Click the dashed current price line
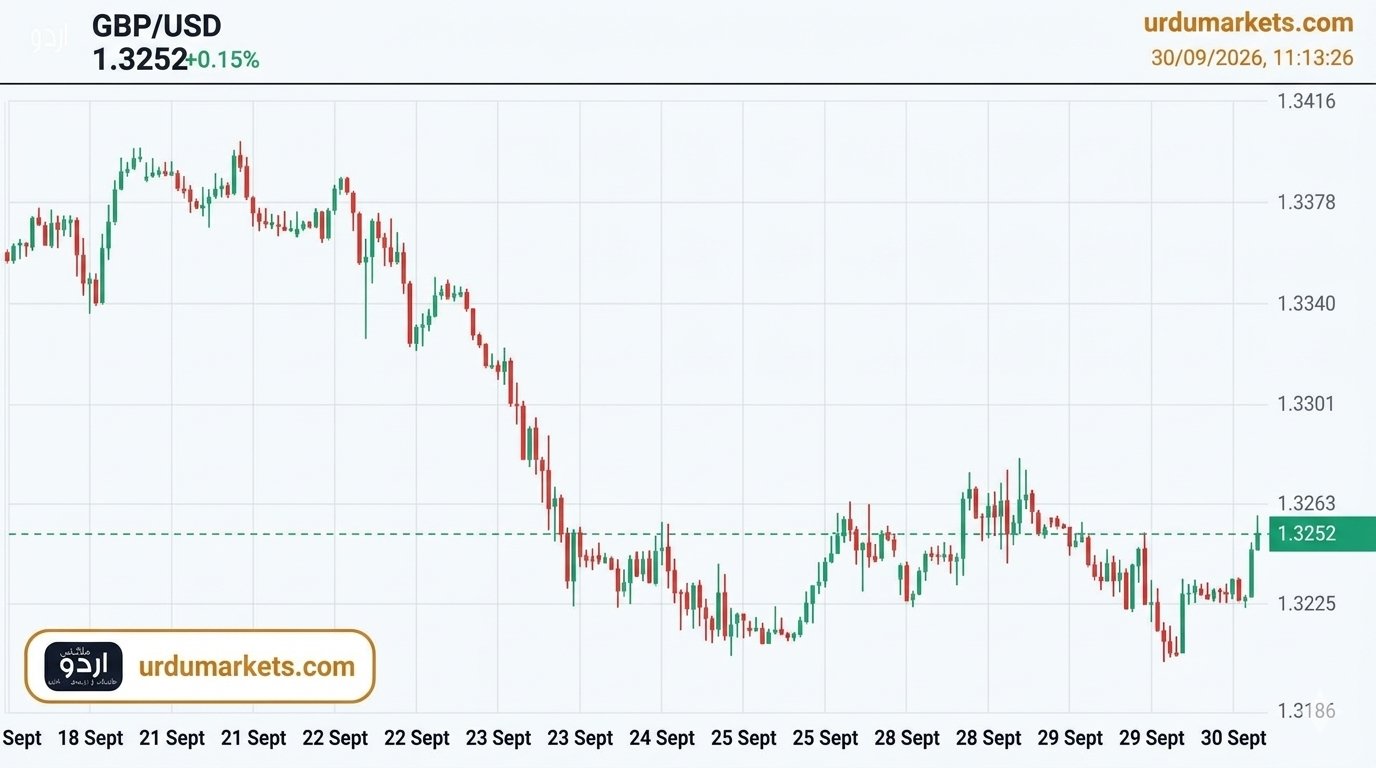Viewport: 1376px width, 768px height. click(638, 534)
